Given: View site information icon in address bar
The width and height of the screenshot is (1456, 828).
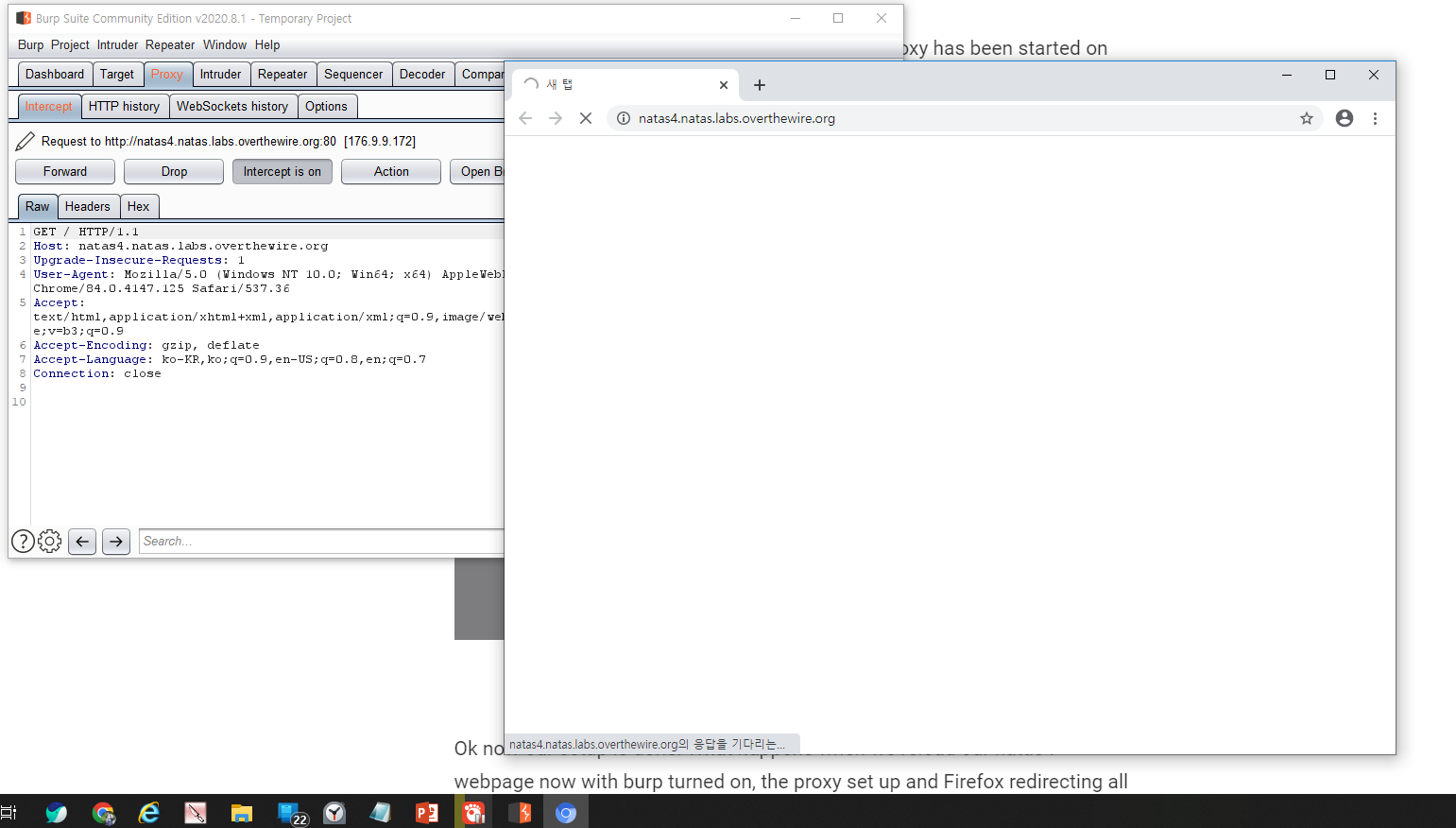Looking at the screenshot, I should (x=624, y=118).
